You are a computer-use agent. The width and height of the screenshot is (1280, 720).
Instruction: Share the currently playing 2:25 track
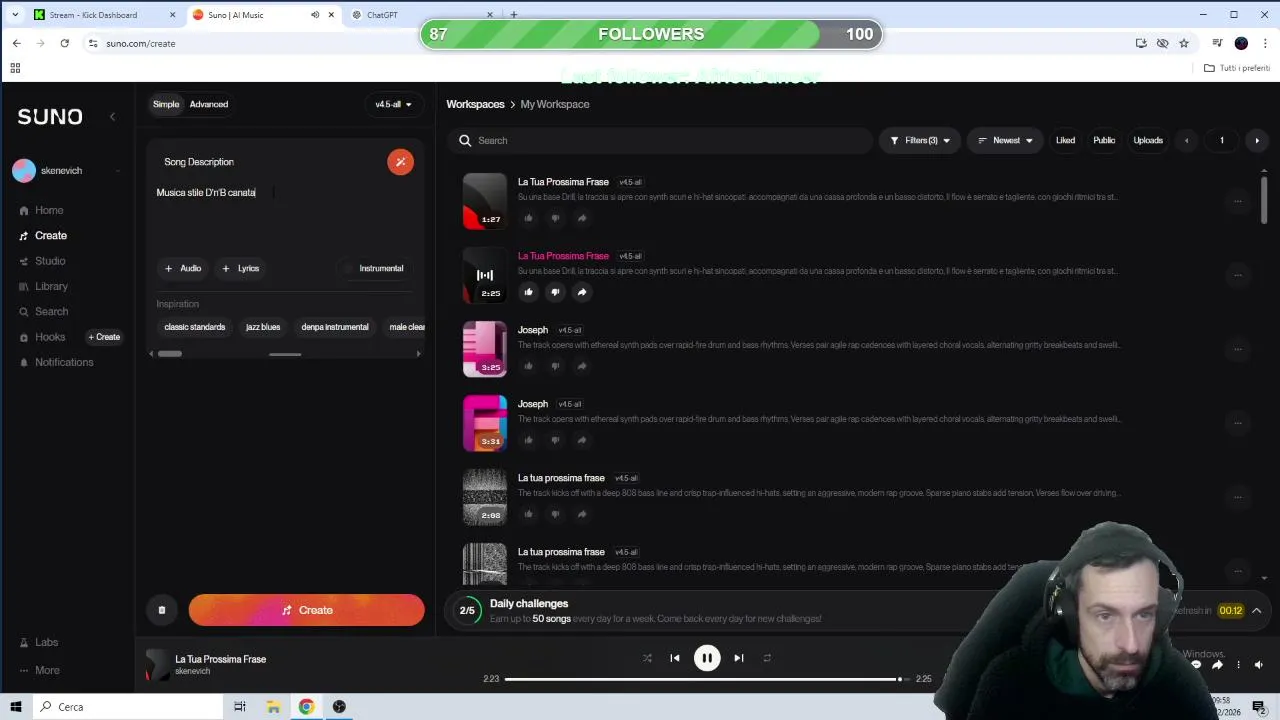pyautogui.click(x=582, y=292)
